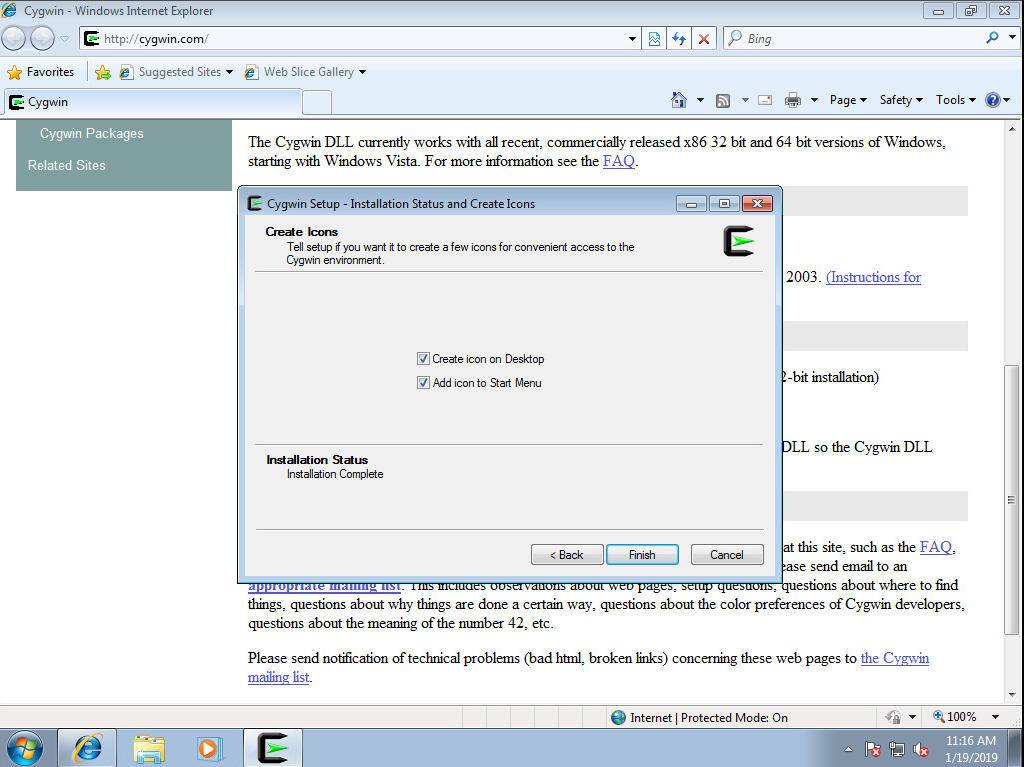Open Cygwin Packages in sidebar
This screenshot has height=767, width=1024.
(91, 134)
